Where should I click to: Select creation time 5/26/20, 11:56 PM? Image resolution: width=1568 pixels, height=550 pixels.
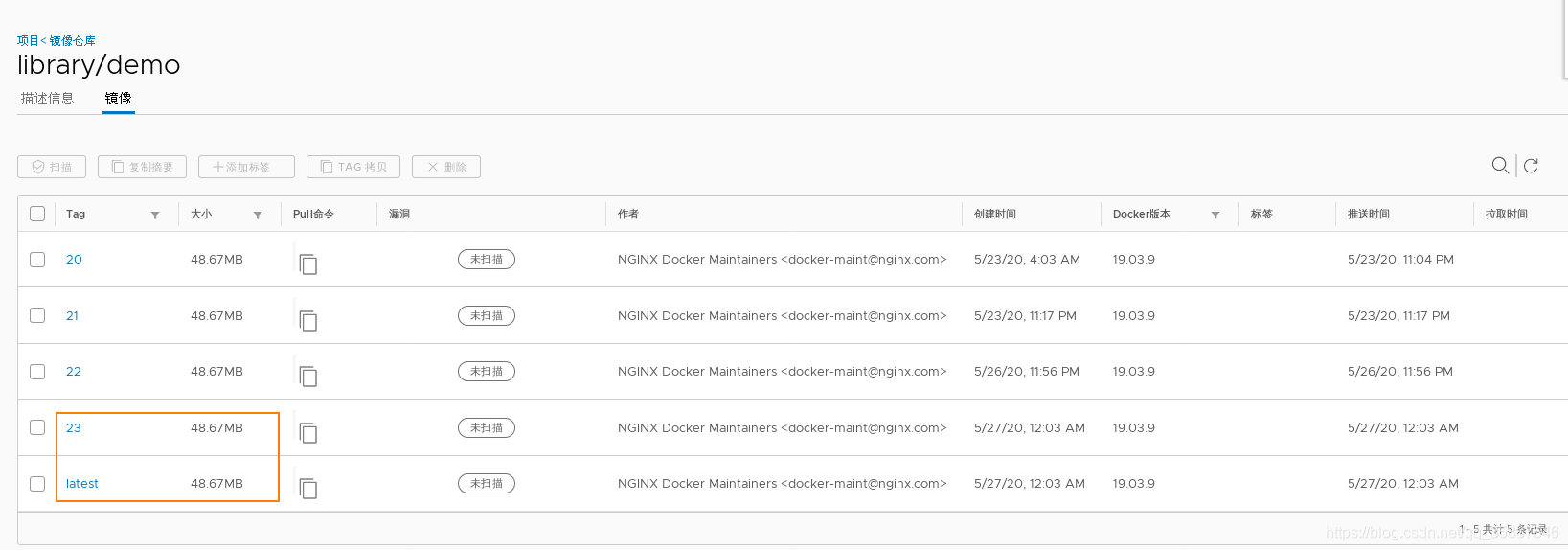pos(1027,372)
